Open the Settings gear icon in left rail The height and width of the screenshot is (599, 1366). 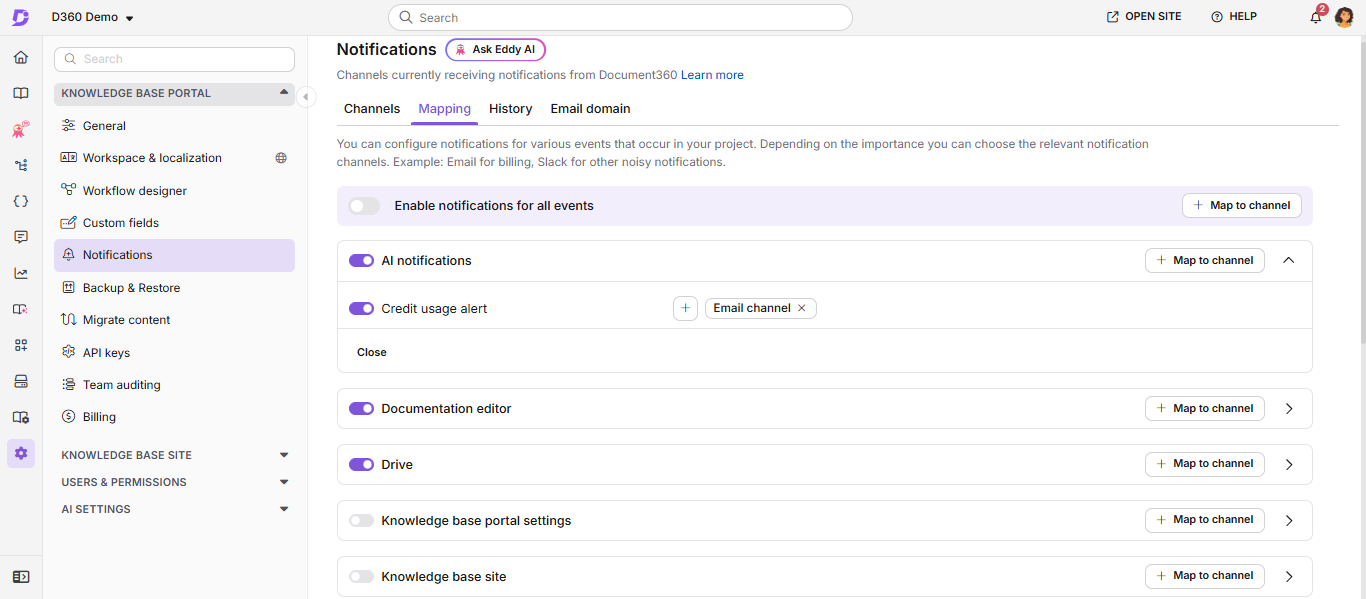[x=21, y=453]
